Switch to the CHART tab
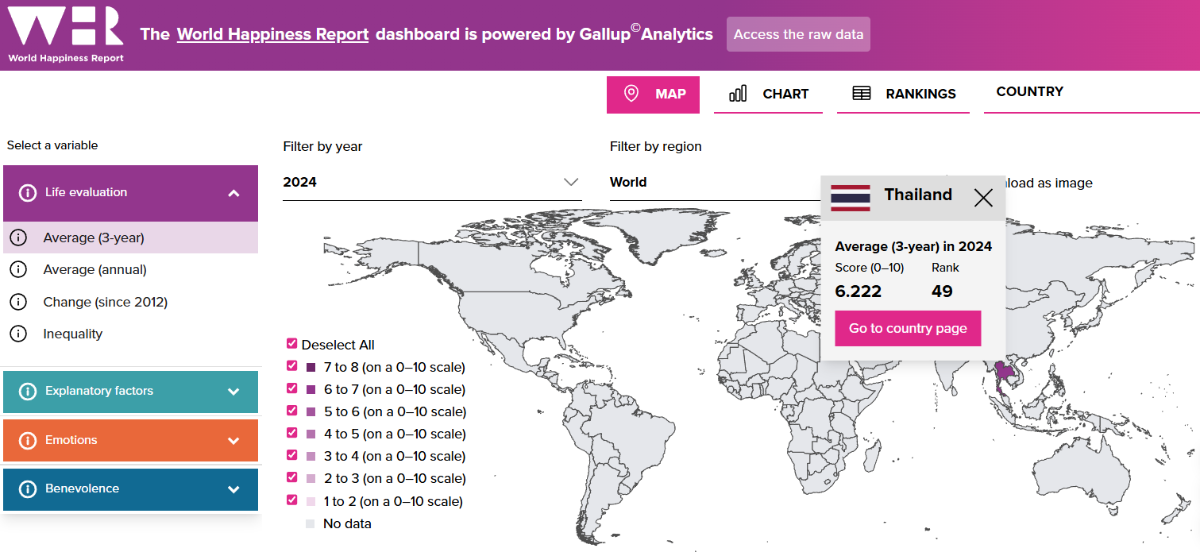1200x556 pixels. 768,94
